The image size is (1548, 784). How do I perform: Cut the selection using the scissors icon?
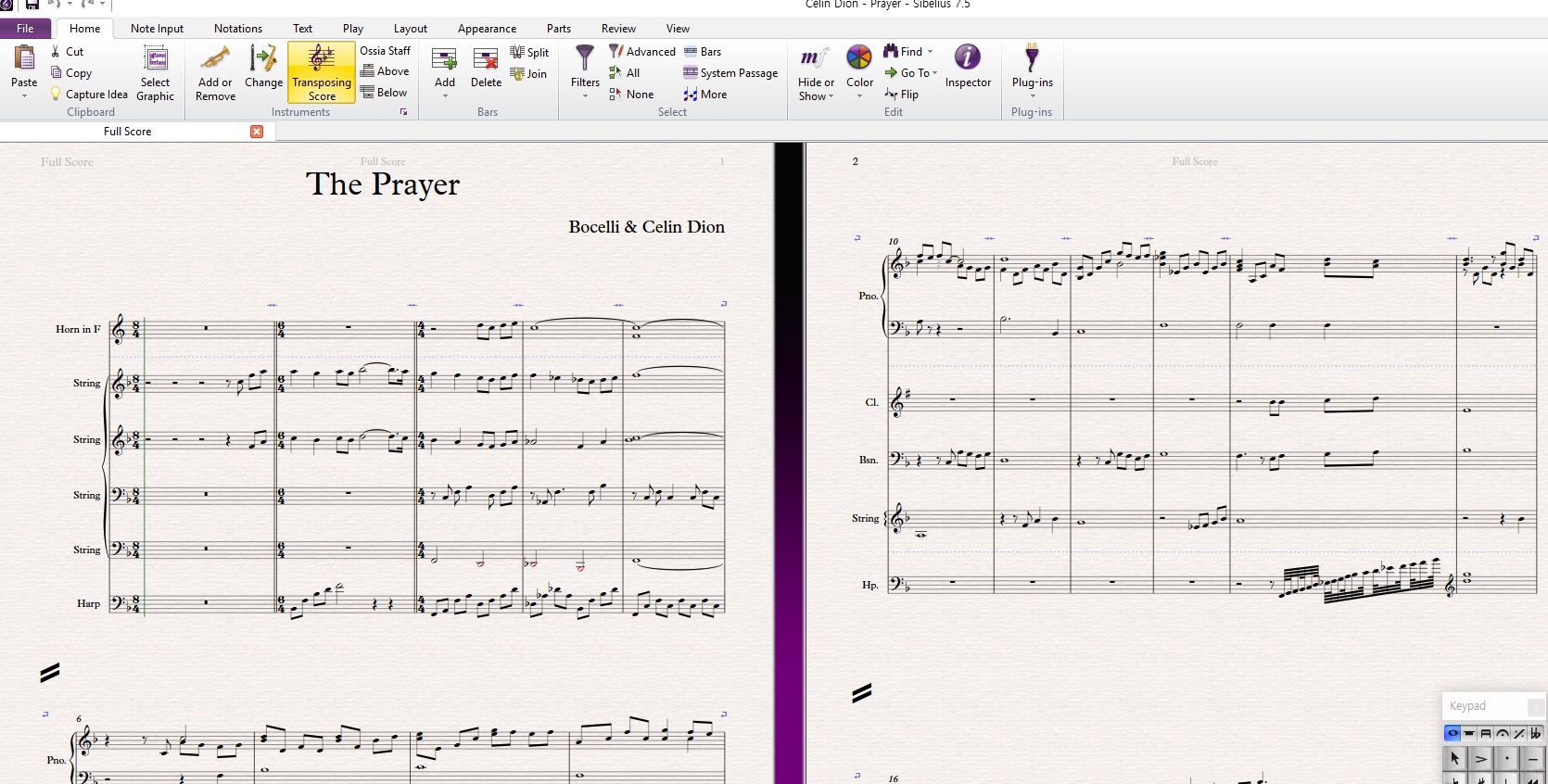coord(56,52)
